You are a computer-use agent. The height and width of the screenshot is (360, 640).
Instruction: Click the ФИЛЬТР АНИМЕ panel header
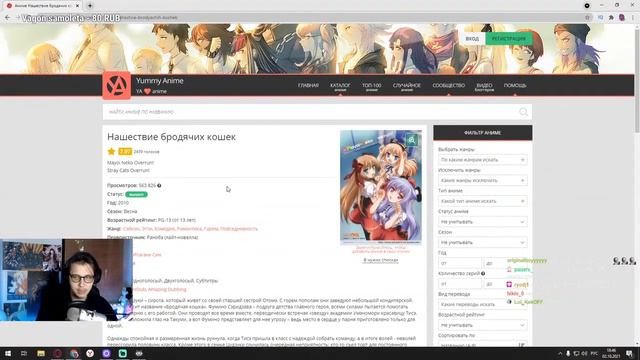point(482,133)
